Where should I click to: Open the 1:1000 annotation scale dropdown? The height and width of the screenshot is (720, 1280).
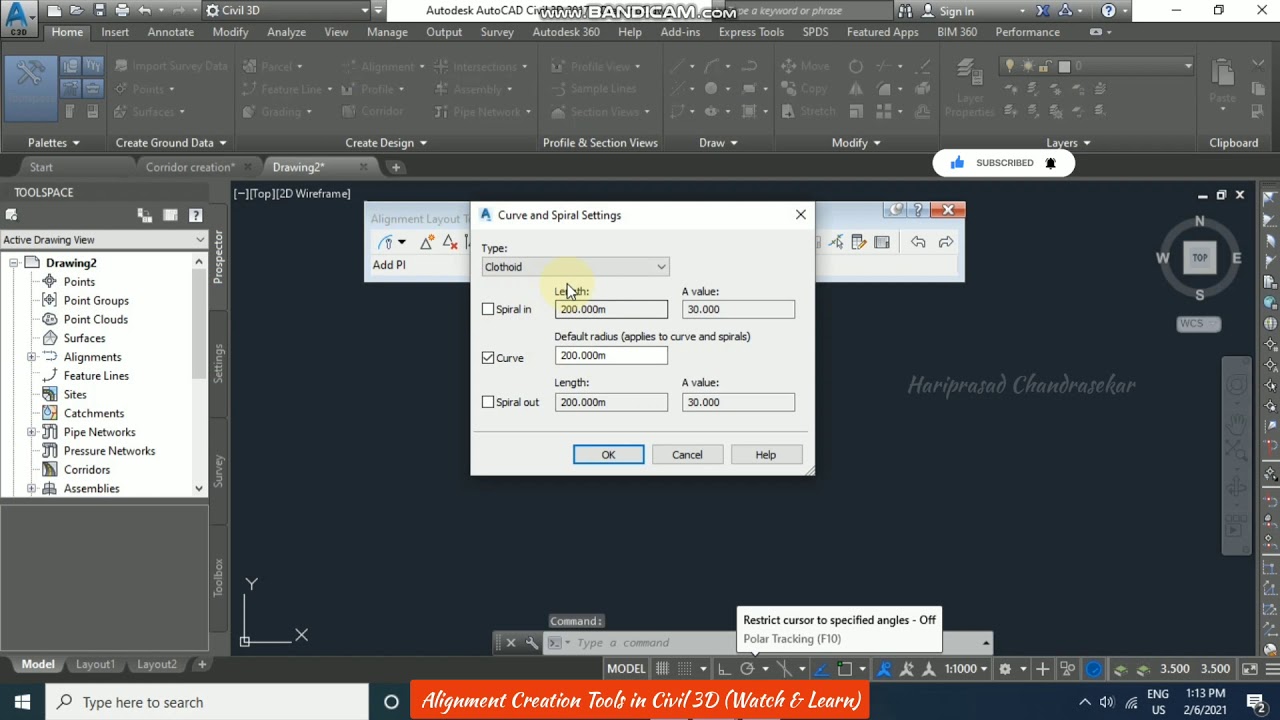[966, 669]
